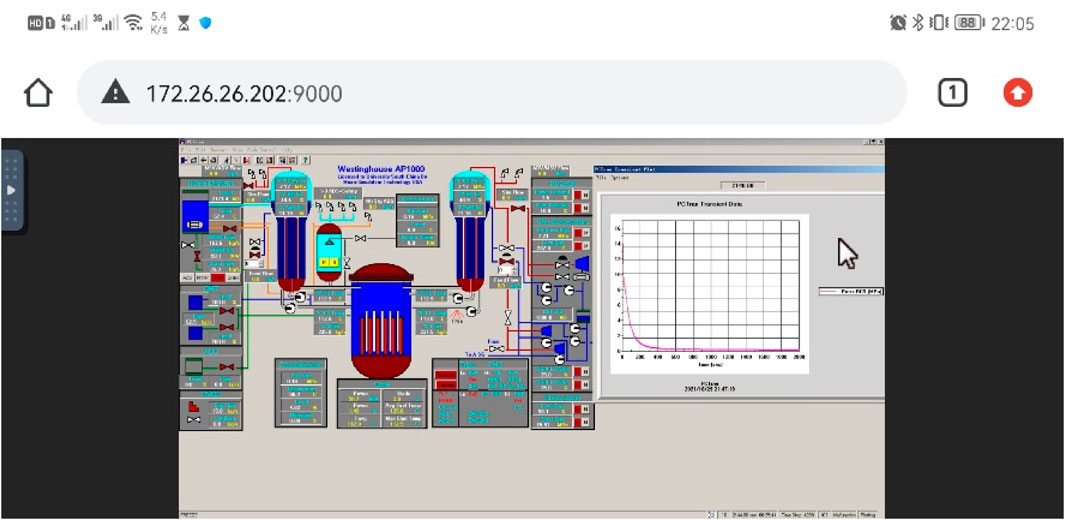Expand the side handle with play arrow
The height and width of the screenshot is (520, 1065).
[12, 190]
